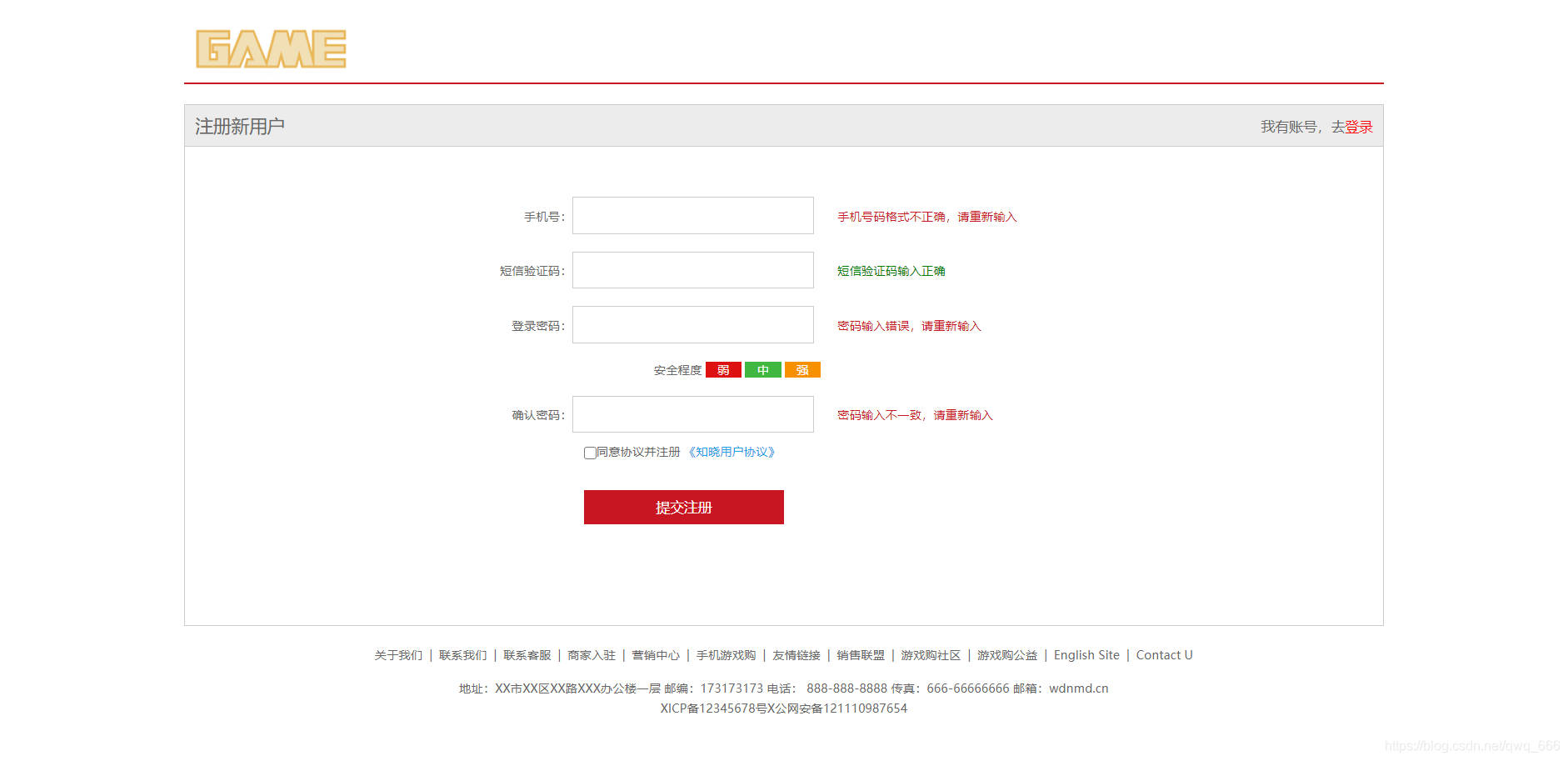The height and width of the screenshot is (761, 1568).
Task: Click error text 密码输入错误，请重新输入
Action: click(x=909, y=326)
